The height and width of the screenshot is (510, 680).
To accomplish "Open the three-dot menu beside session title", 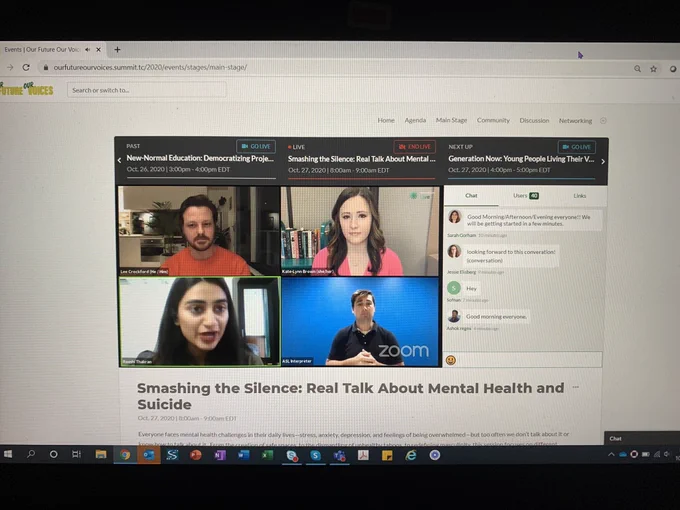I will click(575, 387).
